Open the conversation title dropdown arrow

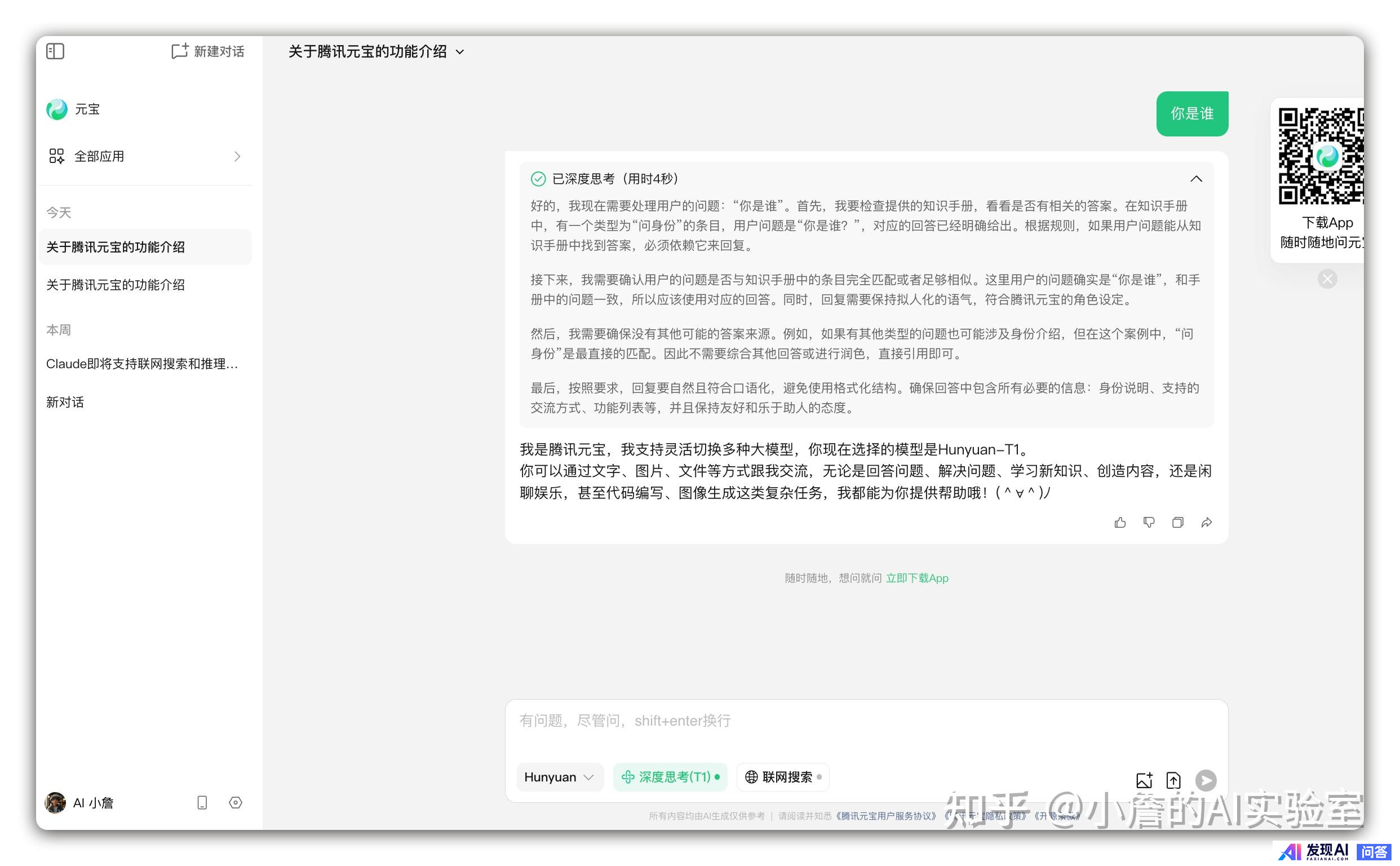pos(460,52)
